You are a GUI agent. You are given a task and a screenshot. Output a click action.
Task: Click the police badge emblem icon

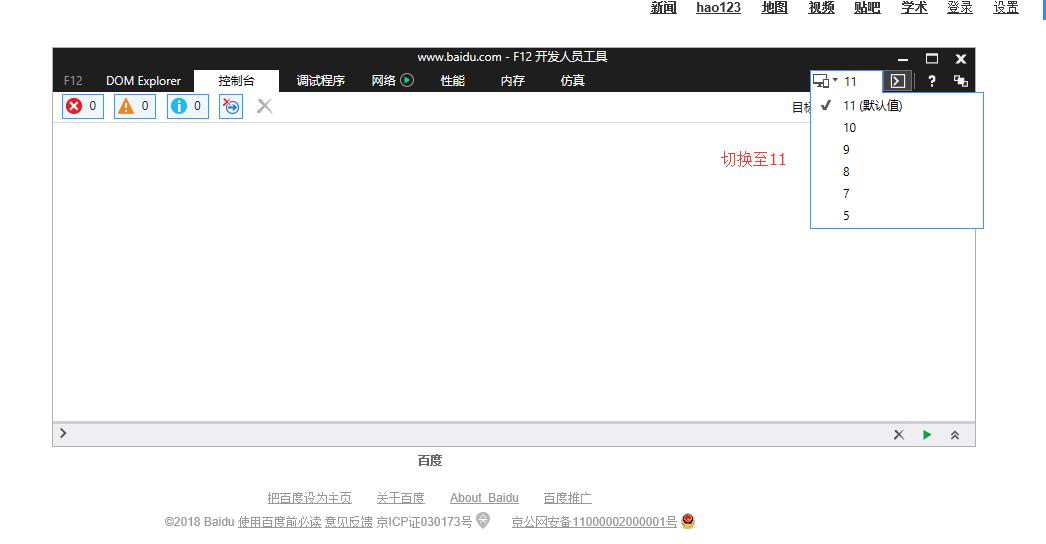click(x=688, y=521)
